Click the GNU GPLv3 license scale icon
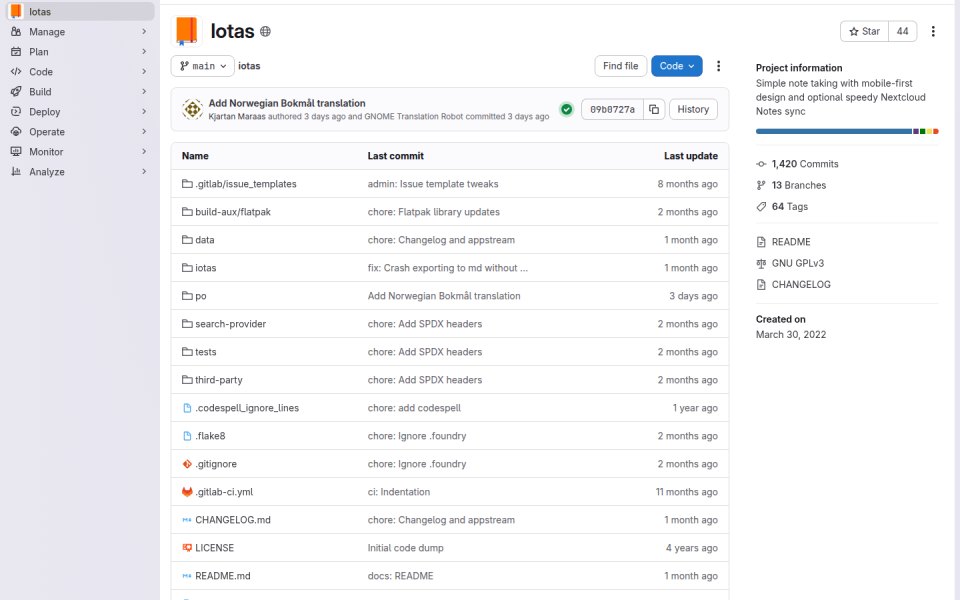This screenshot has width=960, height=600. click(x=761, y=263)
